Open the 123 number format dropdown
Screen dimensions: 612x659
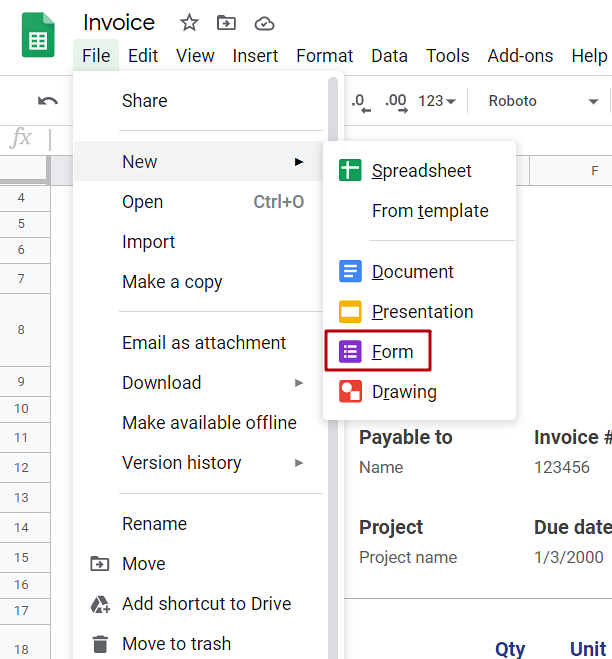(x=437, y=101)
